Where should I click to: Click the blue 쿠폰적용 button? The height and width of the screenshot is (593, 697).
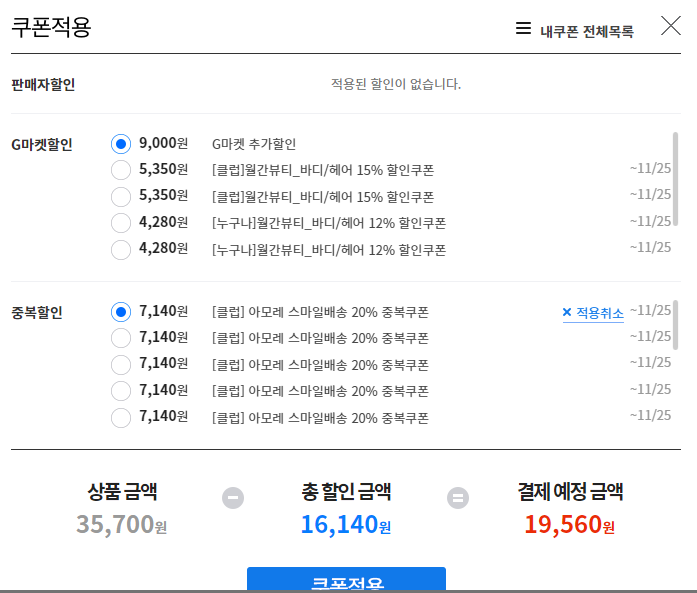[346, 579]
